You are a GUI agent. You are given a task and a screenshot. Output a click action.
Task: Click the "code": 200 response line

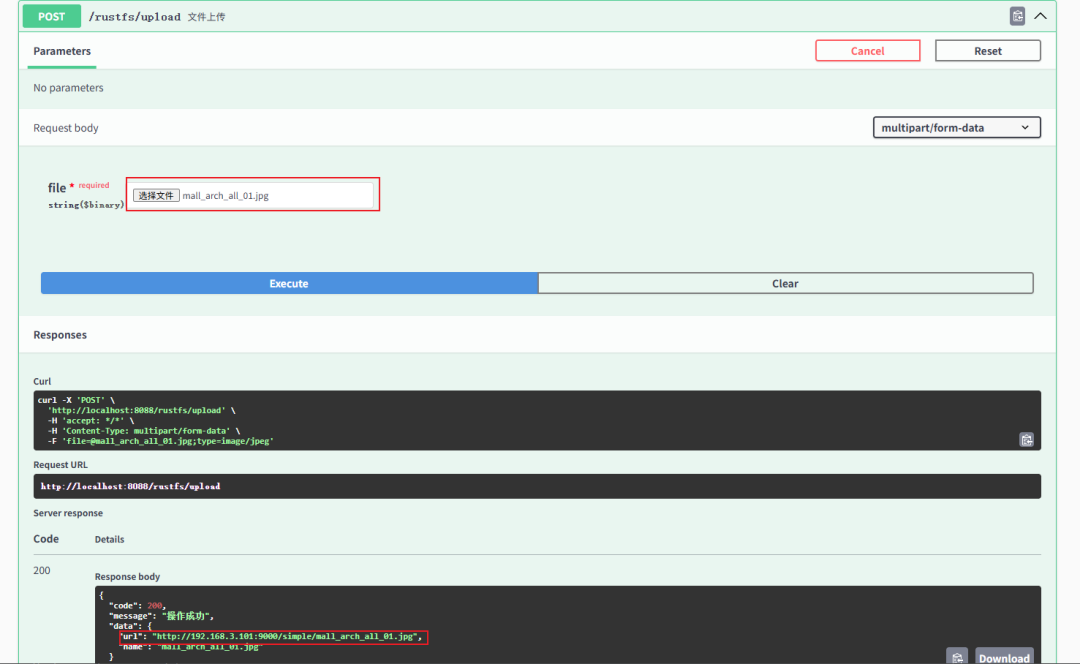137,605
